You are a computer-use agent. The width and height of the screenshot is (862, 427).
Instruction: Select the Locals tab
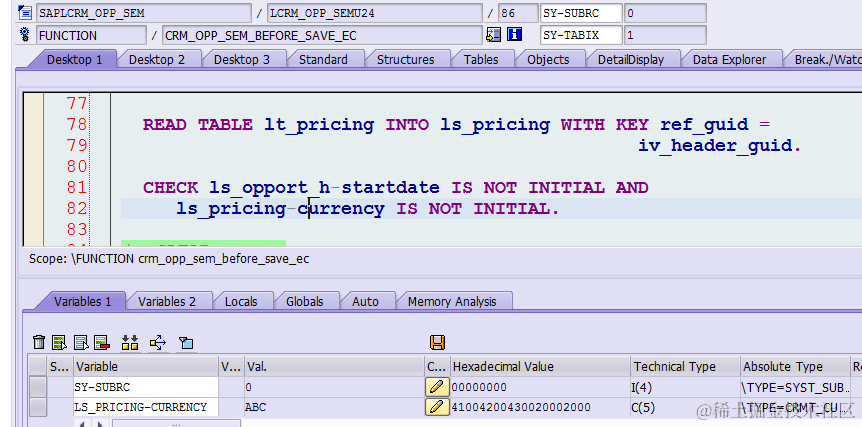point(241,301)
